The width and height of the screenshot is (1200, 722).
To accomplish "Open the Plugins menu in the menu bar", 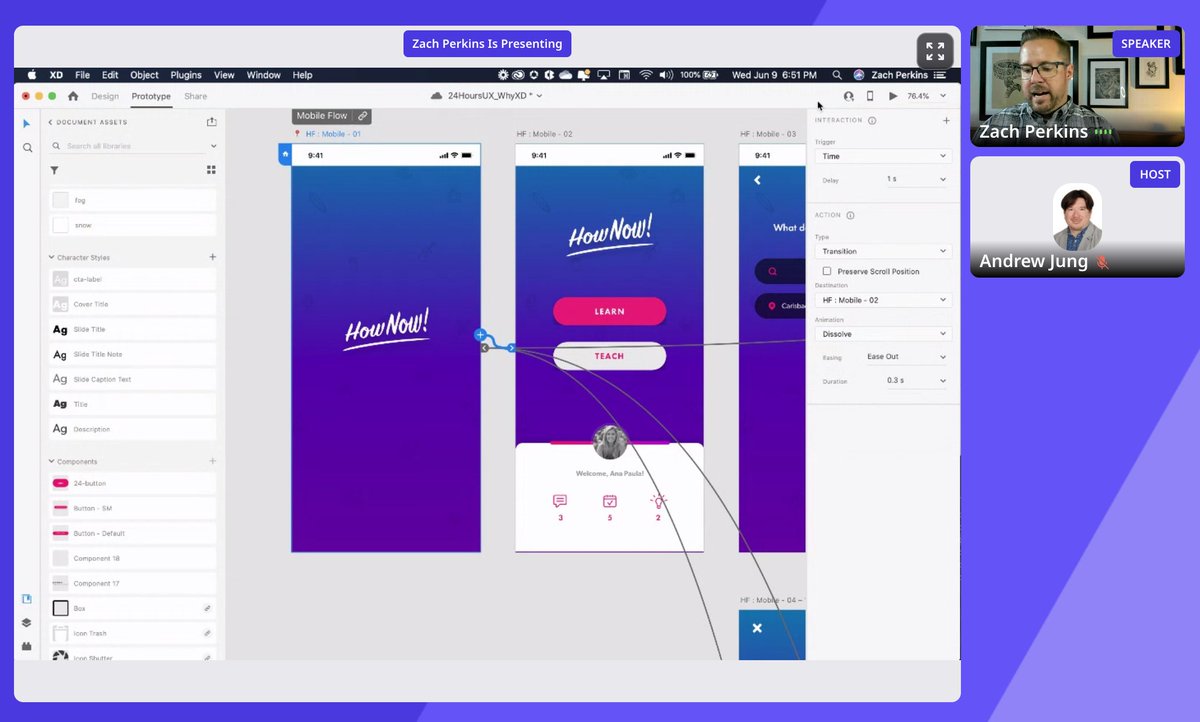I will pos(185,74).
